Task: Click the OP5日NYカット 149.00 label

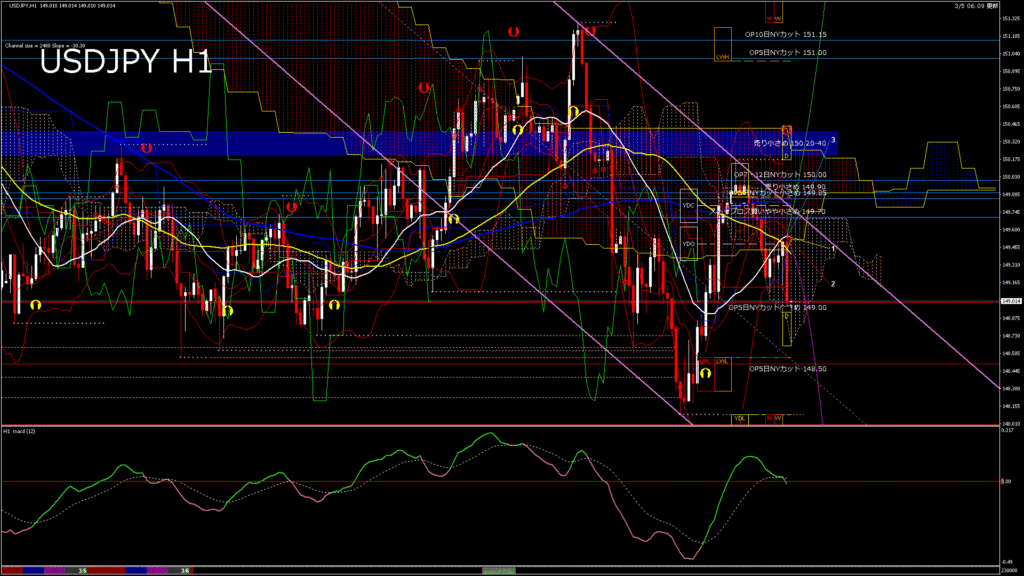Action: click(x=777, y=307)
